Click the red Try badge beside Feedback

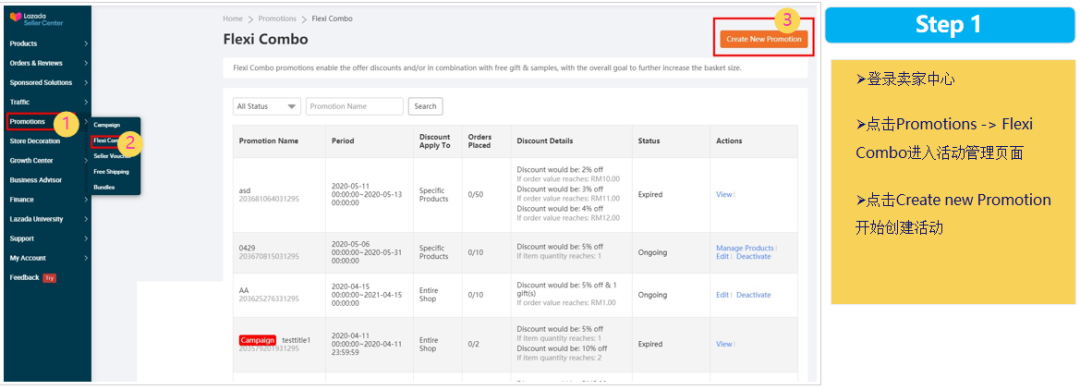(x=49, y=278)
